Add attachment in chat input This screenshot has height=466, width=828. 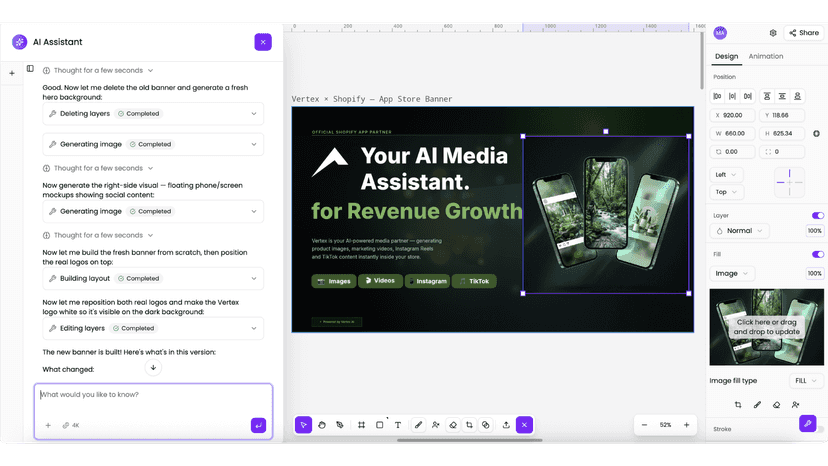click(x=48, y=425)
